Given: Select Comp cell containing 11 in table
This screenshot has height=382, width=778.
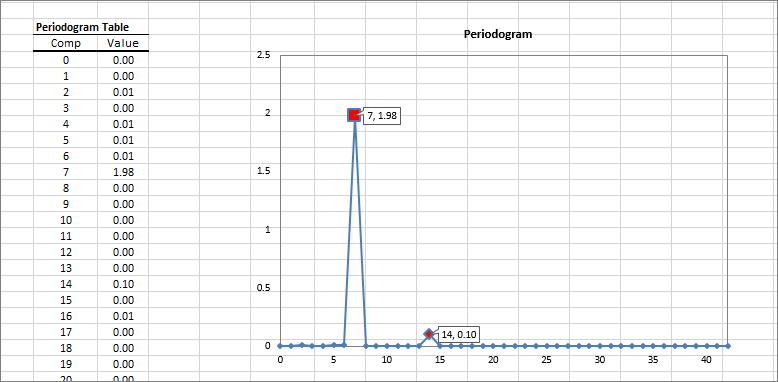Looking at the screenshot, I should pyautogui.click(x=66, y=236).
